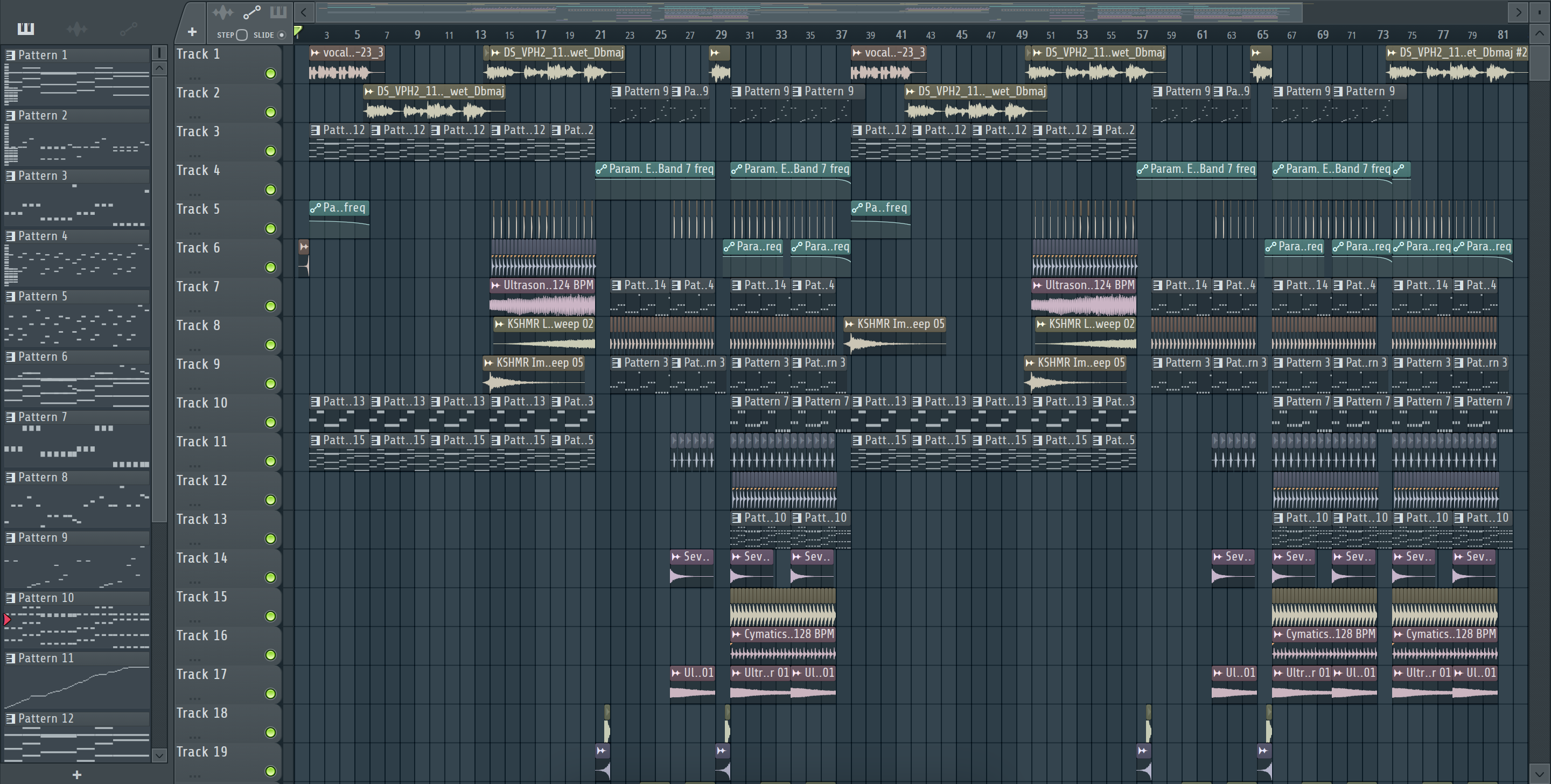The image size is (1551, 784).
Task: Click the Pattern 5 piano-roll icon
Action: pyautogui.click(x=10, y=296)
